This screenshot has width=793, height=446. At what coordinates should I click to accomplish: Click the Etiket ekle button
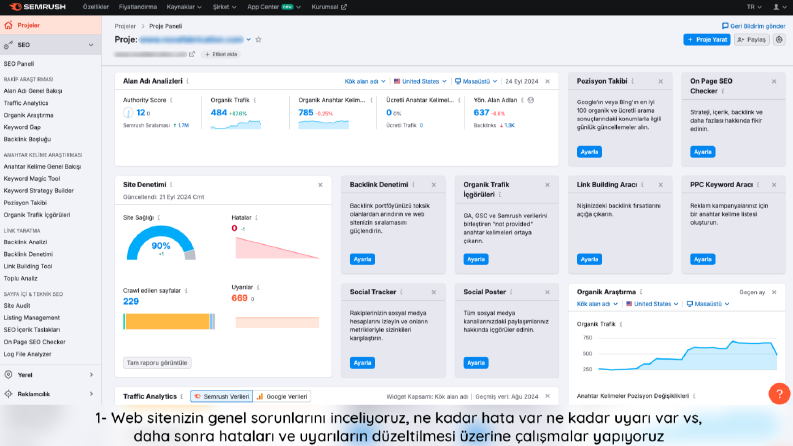tap(221, 54)
